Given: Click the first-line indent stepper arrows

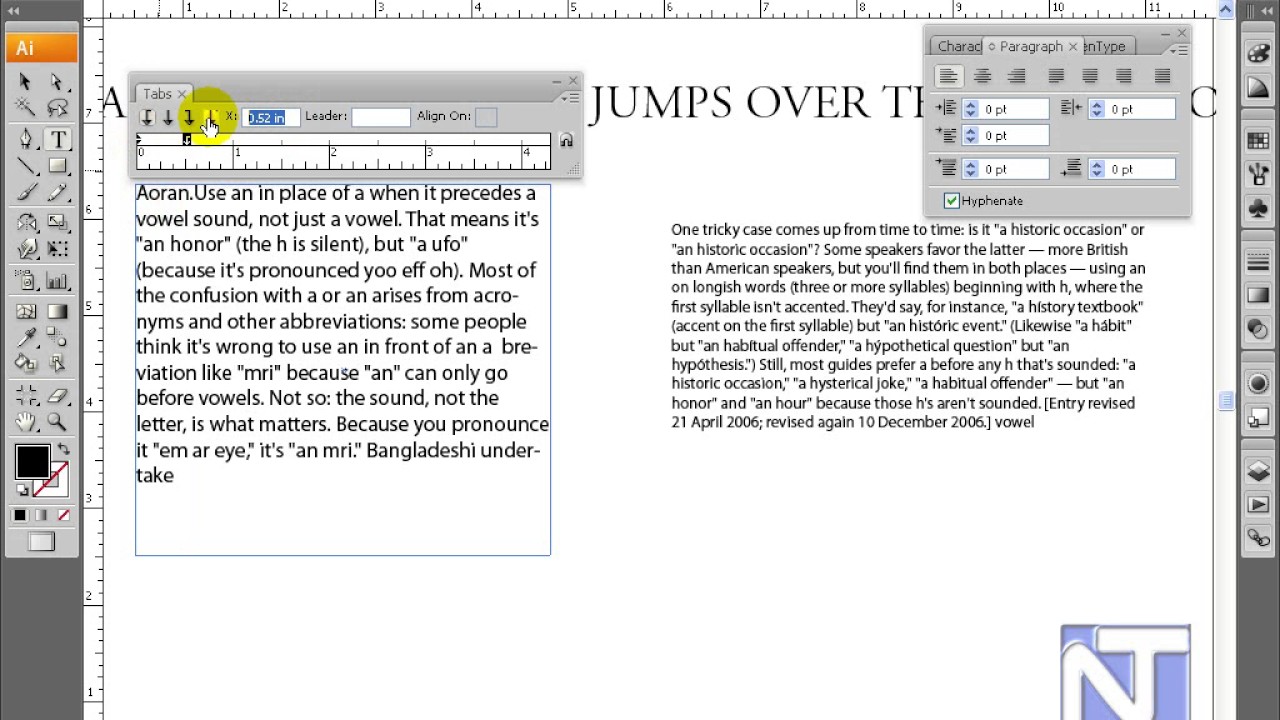Looking at the screenshot, I should coord(970,135).
